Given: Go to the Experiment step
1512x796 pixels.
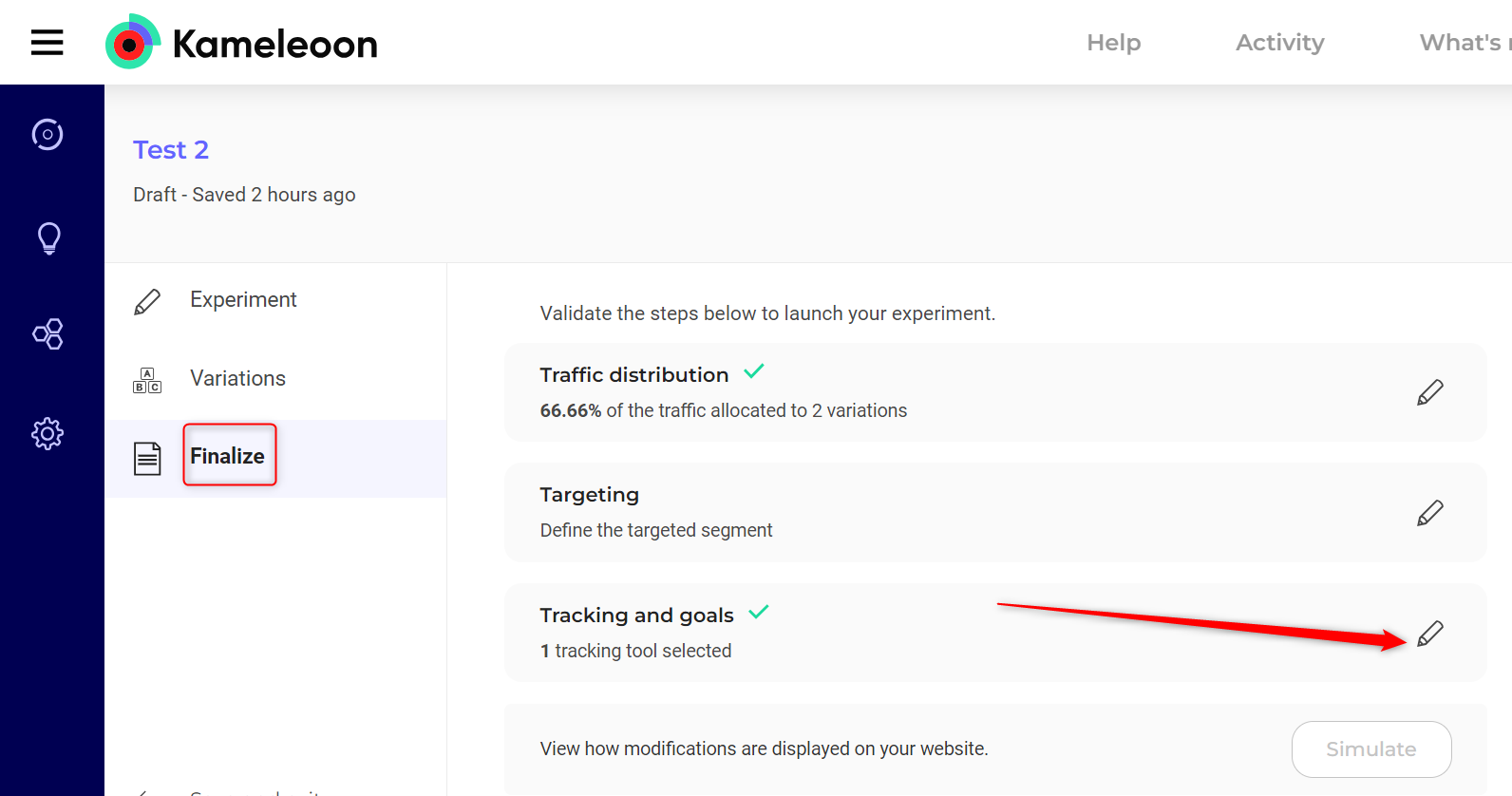Looking at the screenshot, I should (x=243, y=300).
